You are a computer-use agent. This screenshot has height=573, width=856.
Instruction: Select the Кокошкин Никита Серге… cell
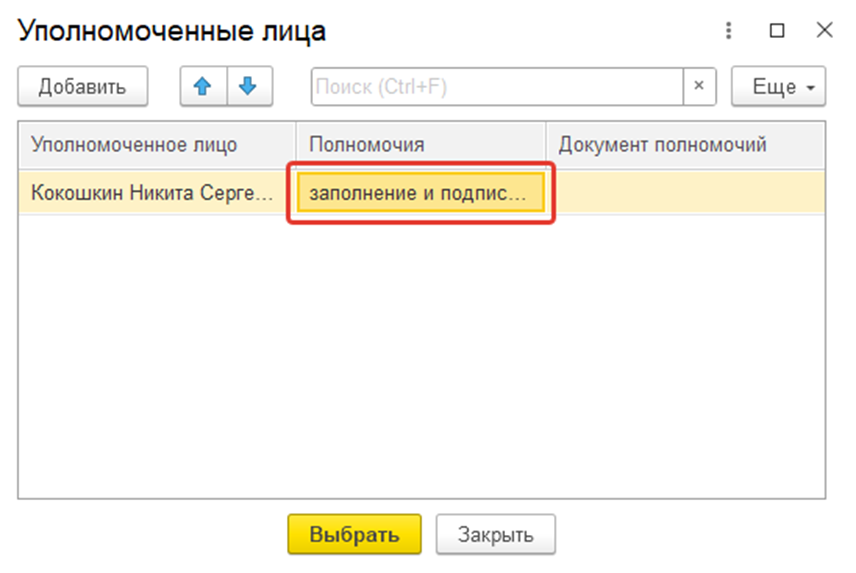coord(157,193)
